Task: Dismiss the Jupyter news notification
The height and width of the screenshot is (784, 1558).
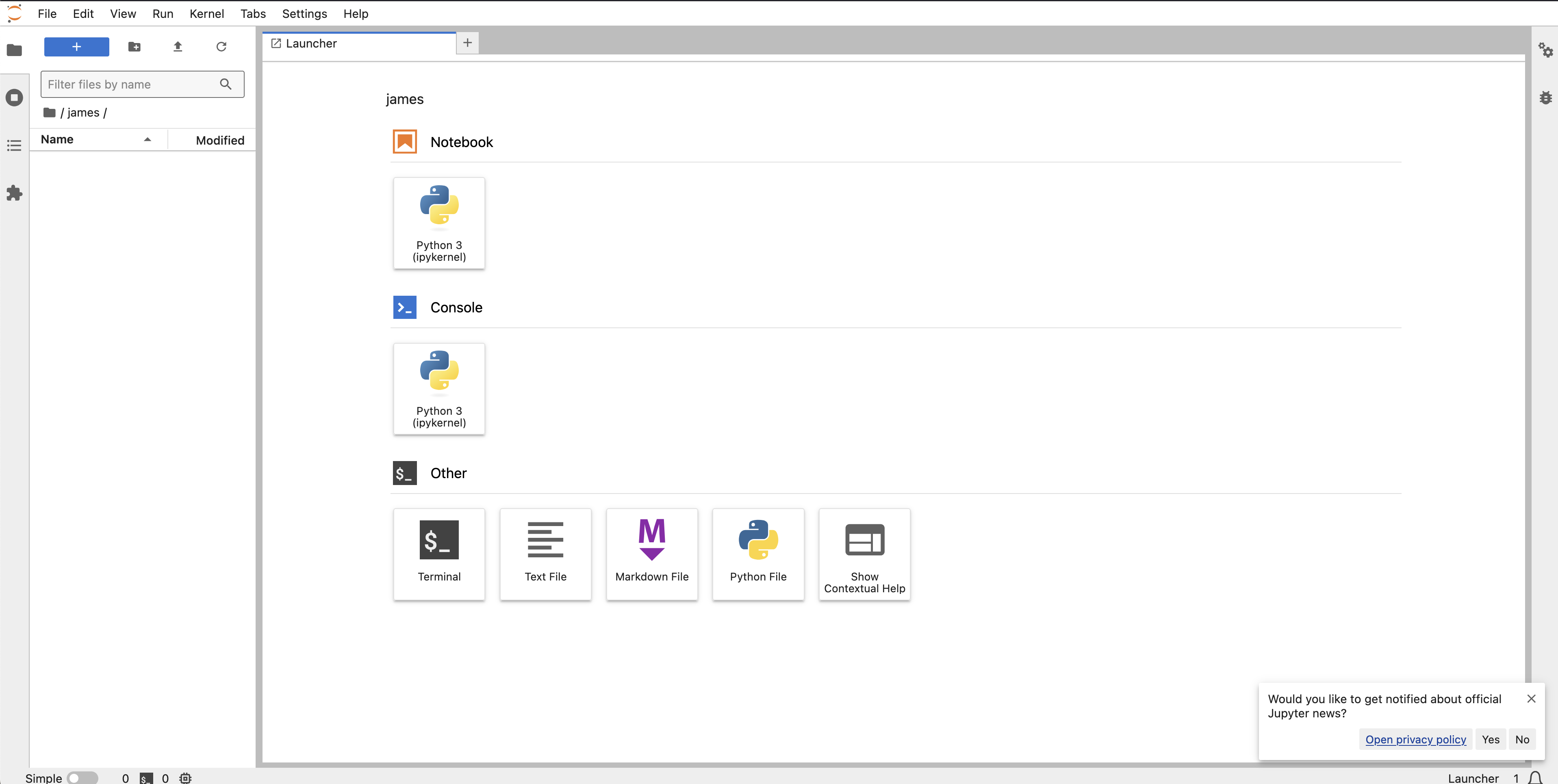Action: (1531, 699)
